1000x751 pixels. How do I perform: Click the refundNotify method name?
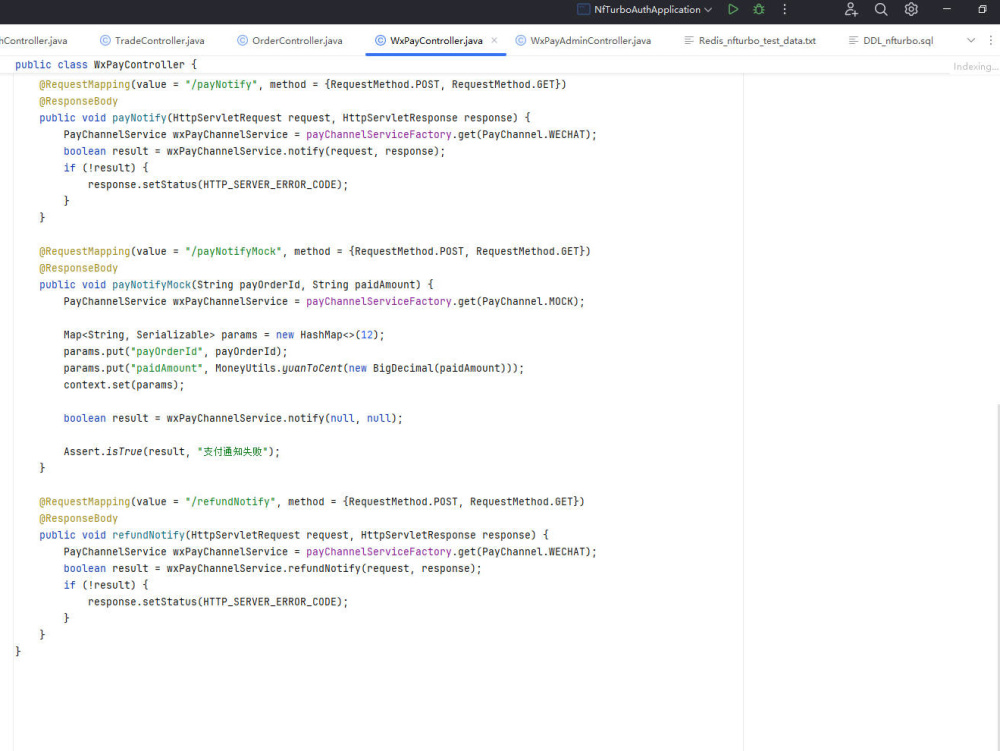148,535
